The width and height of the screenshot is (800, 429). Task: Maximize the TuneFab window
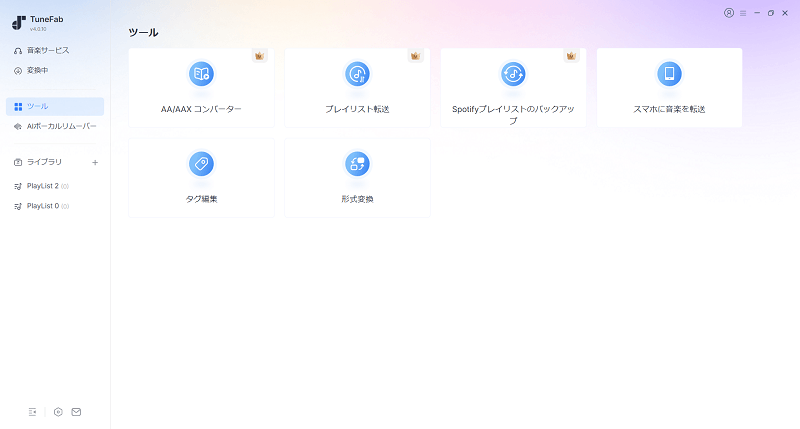[770, 13]
